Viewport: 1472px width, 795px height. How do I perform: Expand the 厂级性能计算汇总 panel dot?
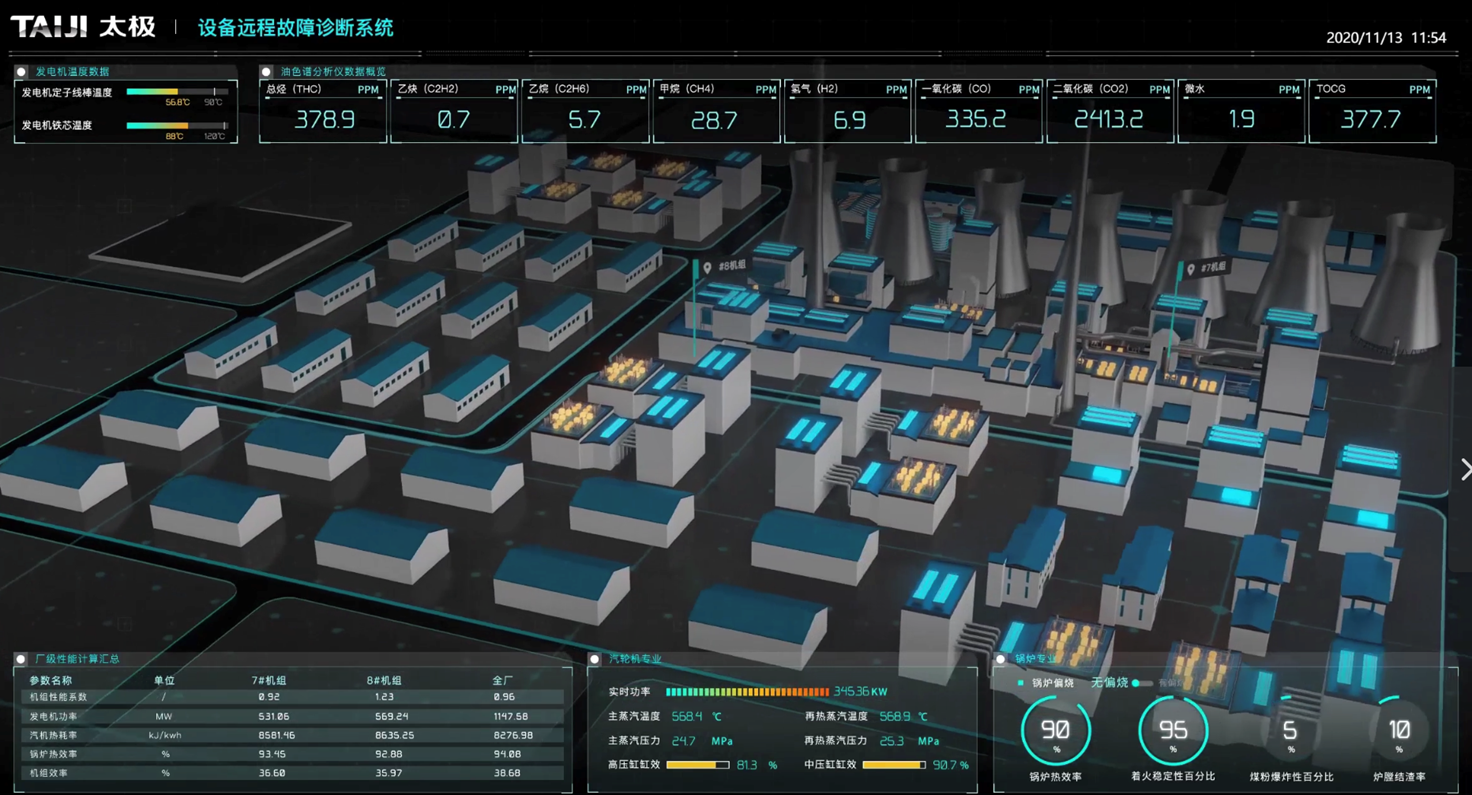point(21,659)
